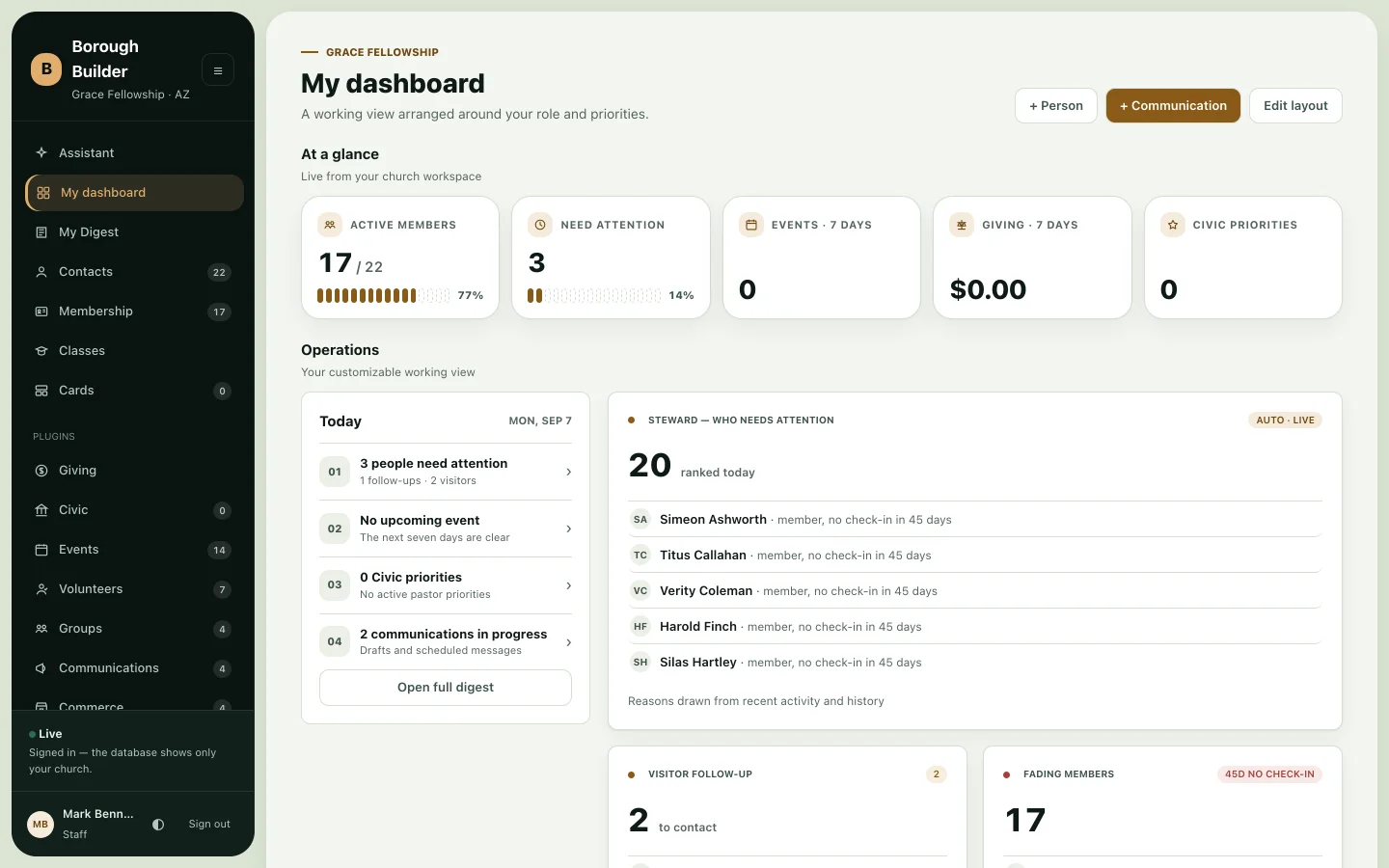Click the MB user avatar

[x=41, y=825]
